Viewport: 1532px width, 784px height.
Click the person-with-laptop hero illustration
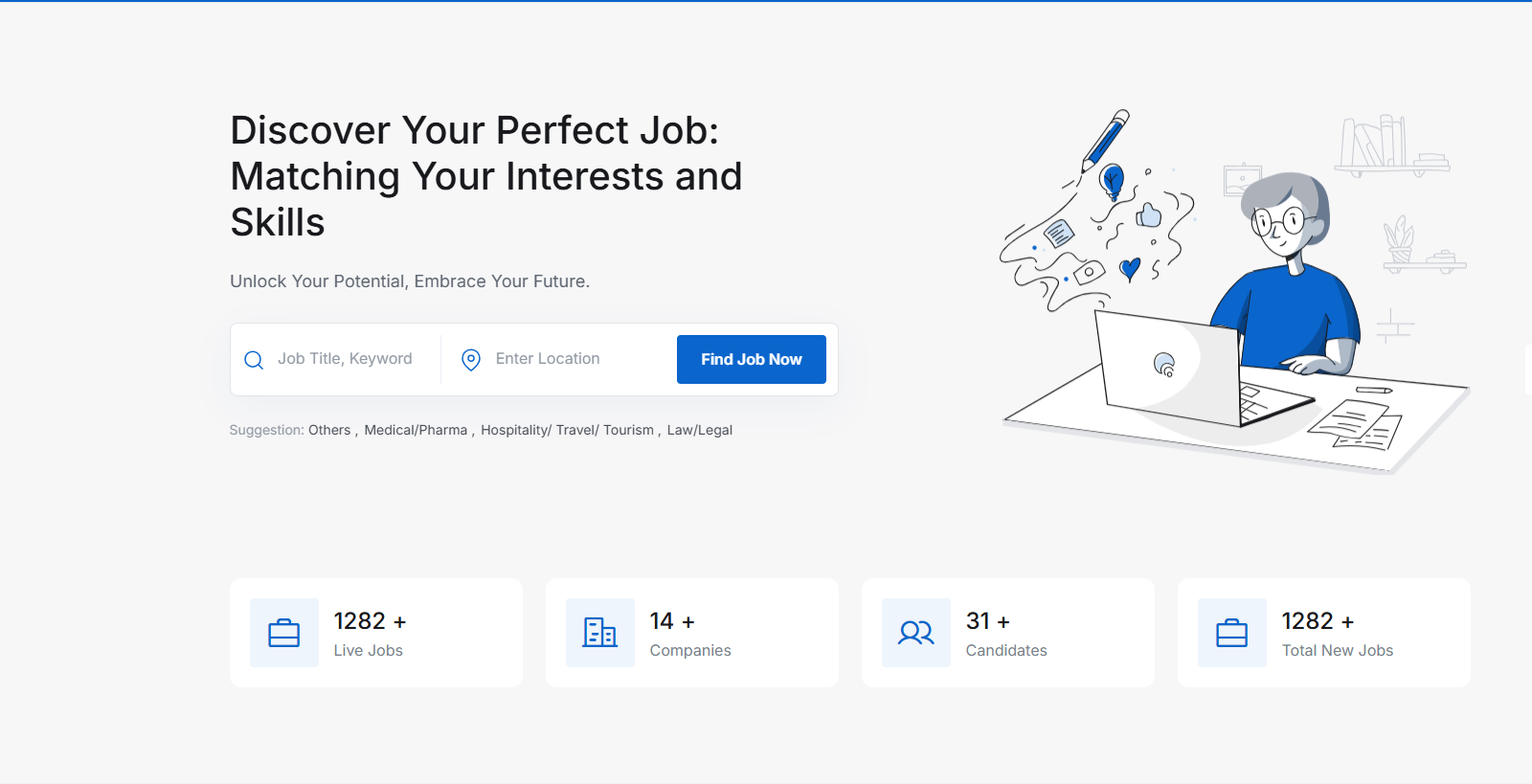1235,297
